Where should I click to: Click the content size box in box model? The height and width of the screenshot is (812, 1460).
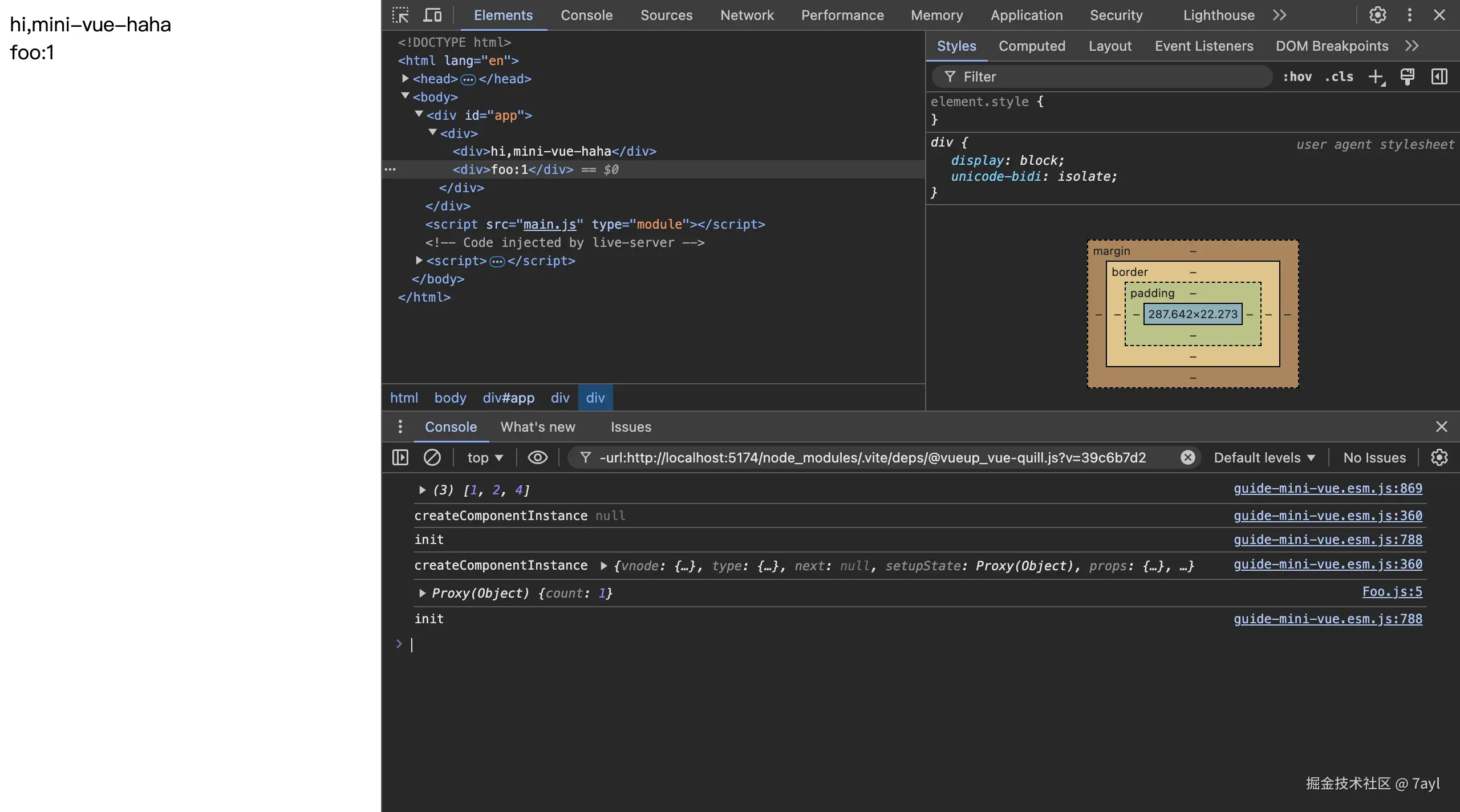tap(1193, 314)
